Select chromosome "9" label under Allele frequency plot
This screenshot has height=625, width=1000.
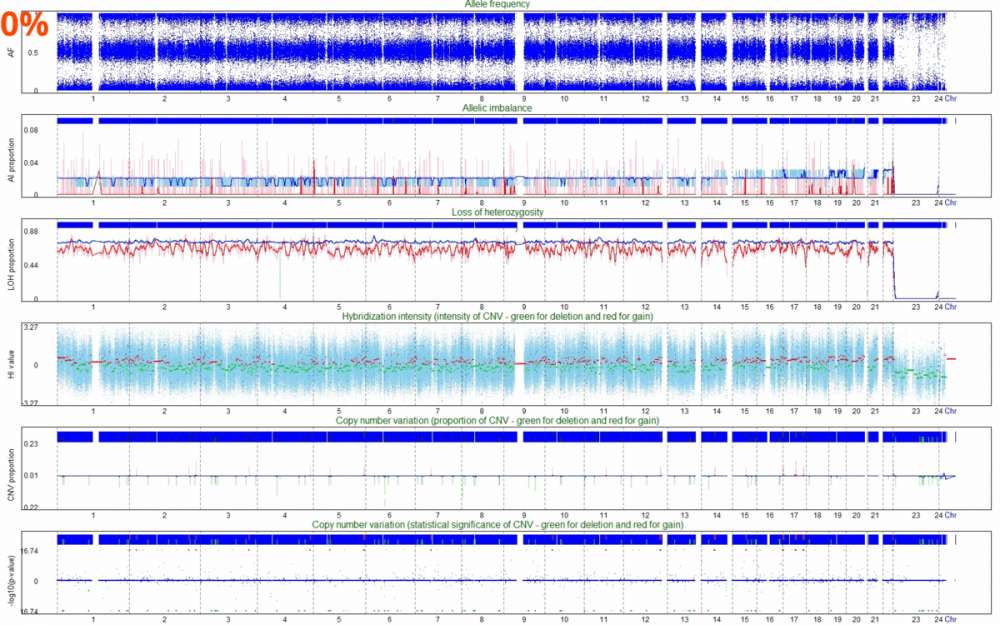click(x=524, y=99)
